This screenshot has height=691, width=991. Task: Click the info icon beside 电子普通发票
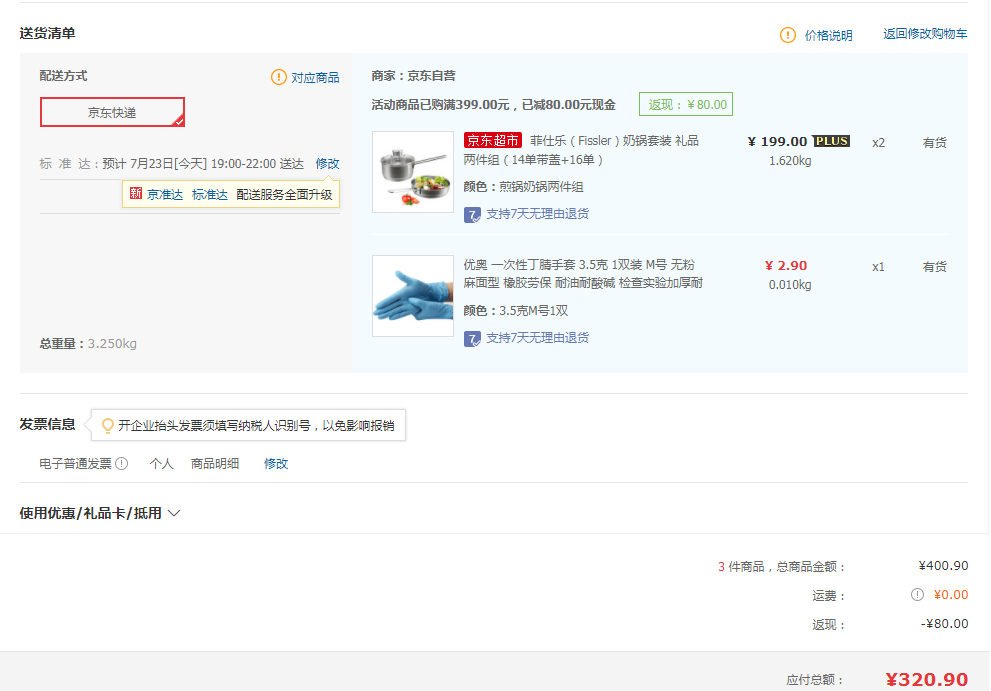121,463
